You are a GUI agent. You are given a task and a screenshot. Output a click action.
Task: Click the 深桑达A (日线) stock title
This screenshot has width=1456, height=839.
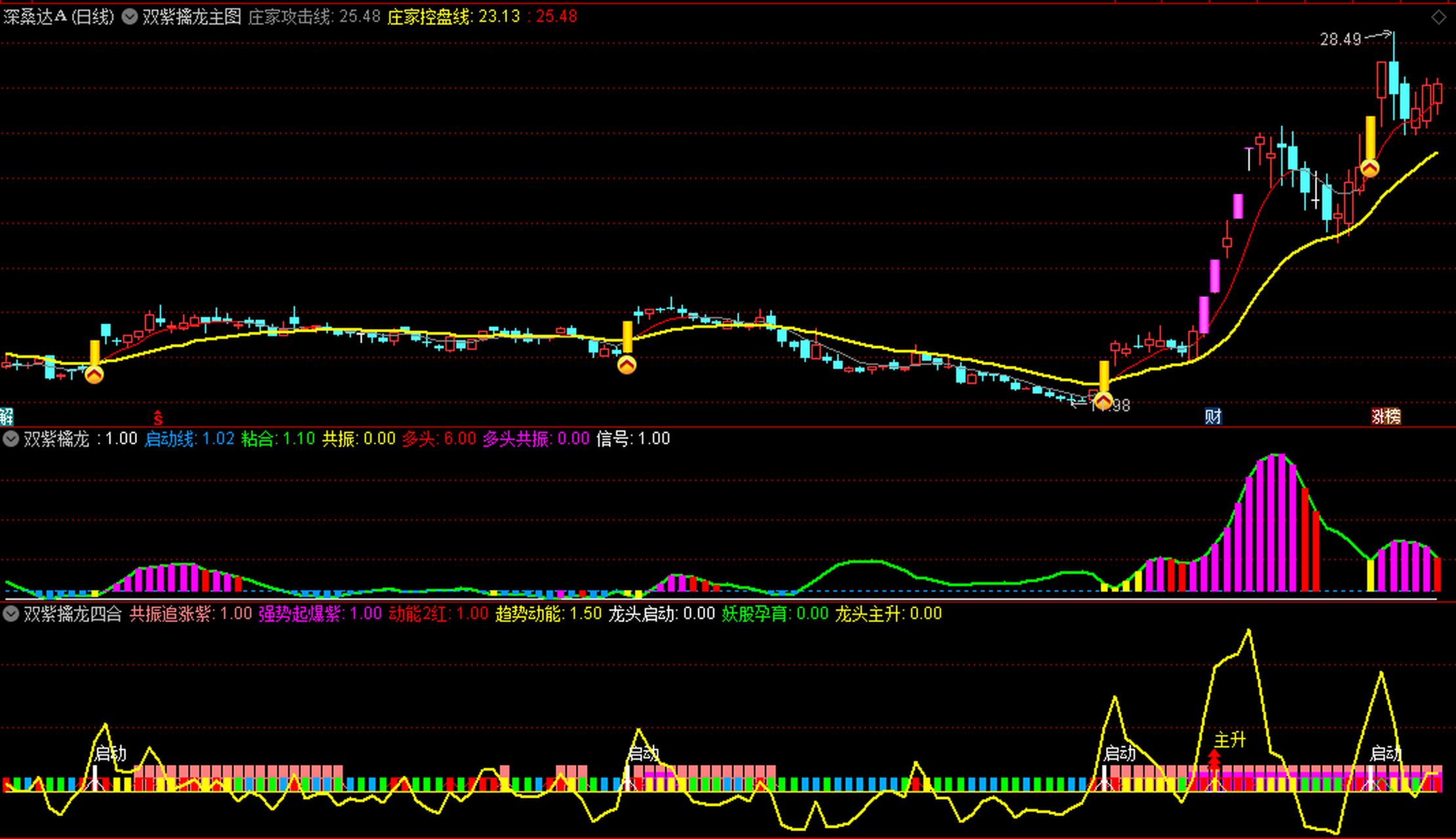pyautogui.click(x=59, y=16)
